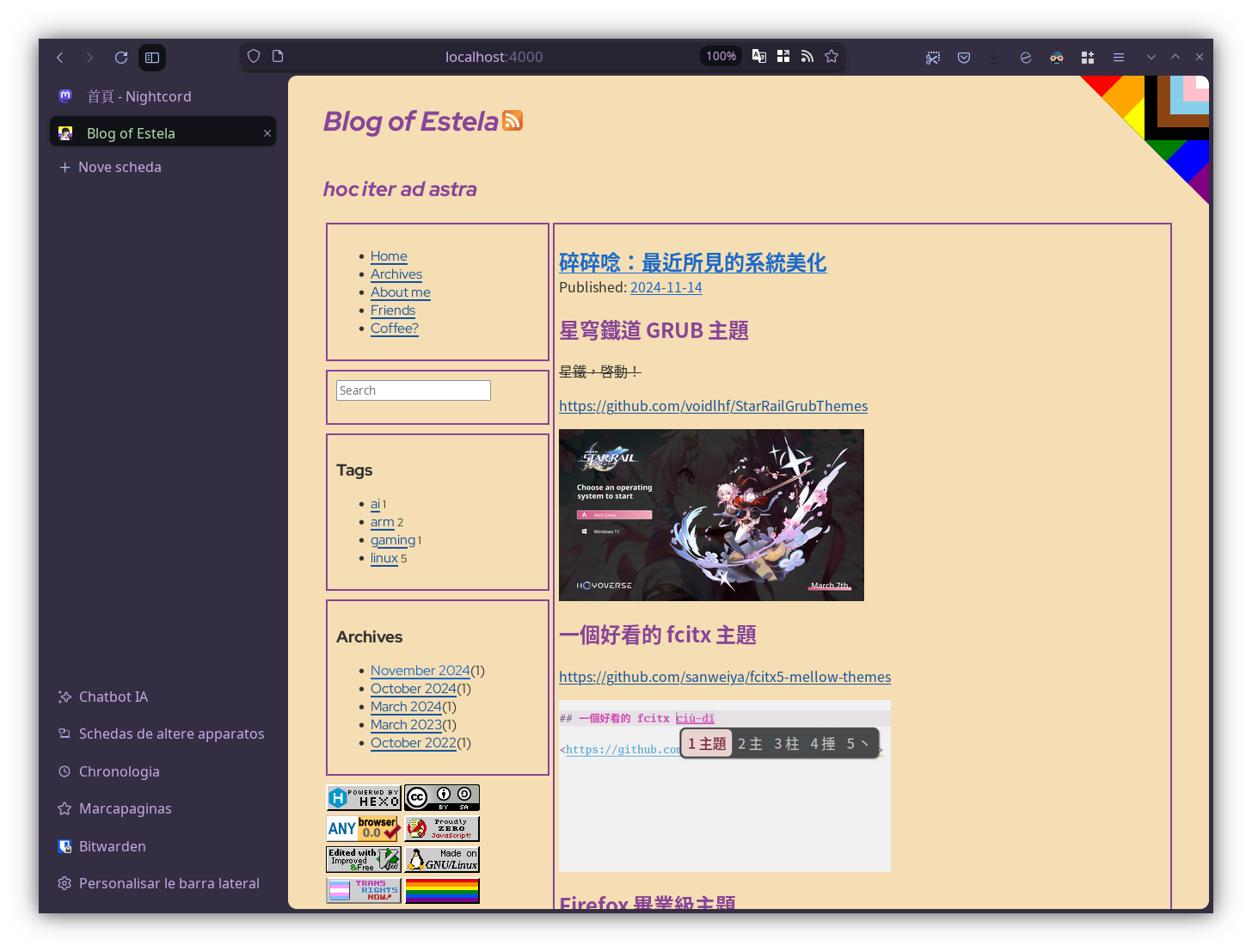1252x952 pixels.
Task: Save the page to Pocket
Action: tap(963, 57)
